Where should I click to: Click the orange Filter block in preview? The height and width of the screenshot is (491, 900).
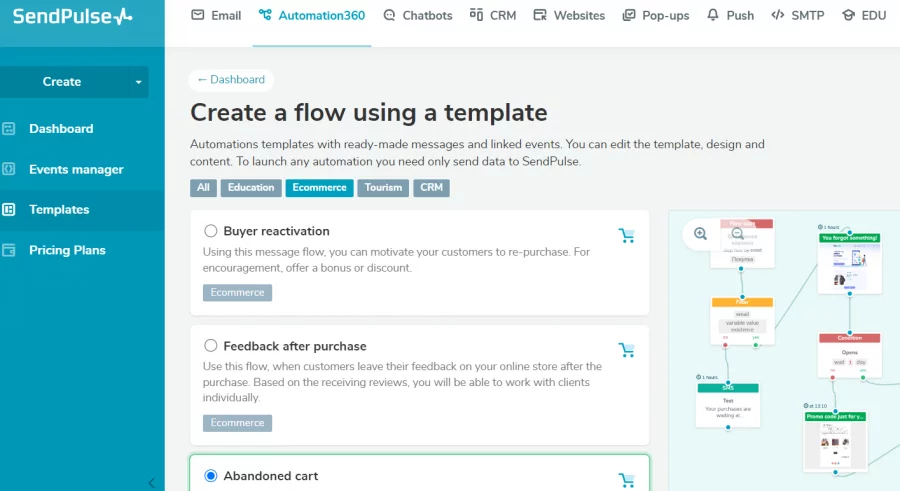[x=742, y=321]
